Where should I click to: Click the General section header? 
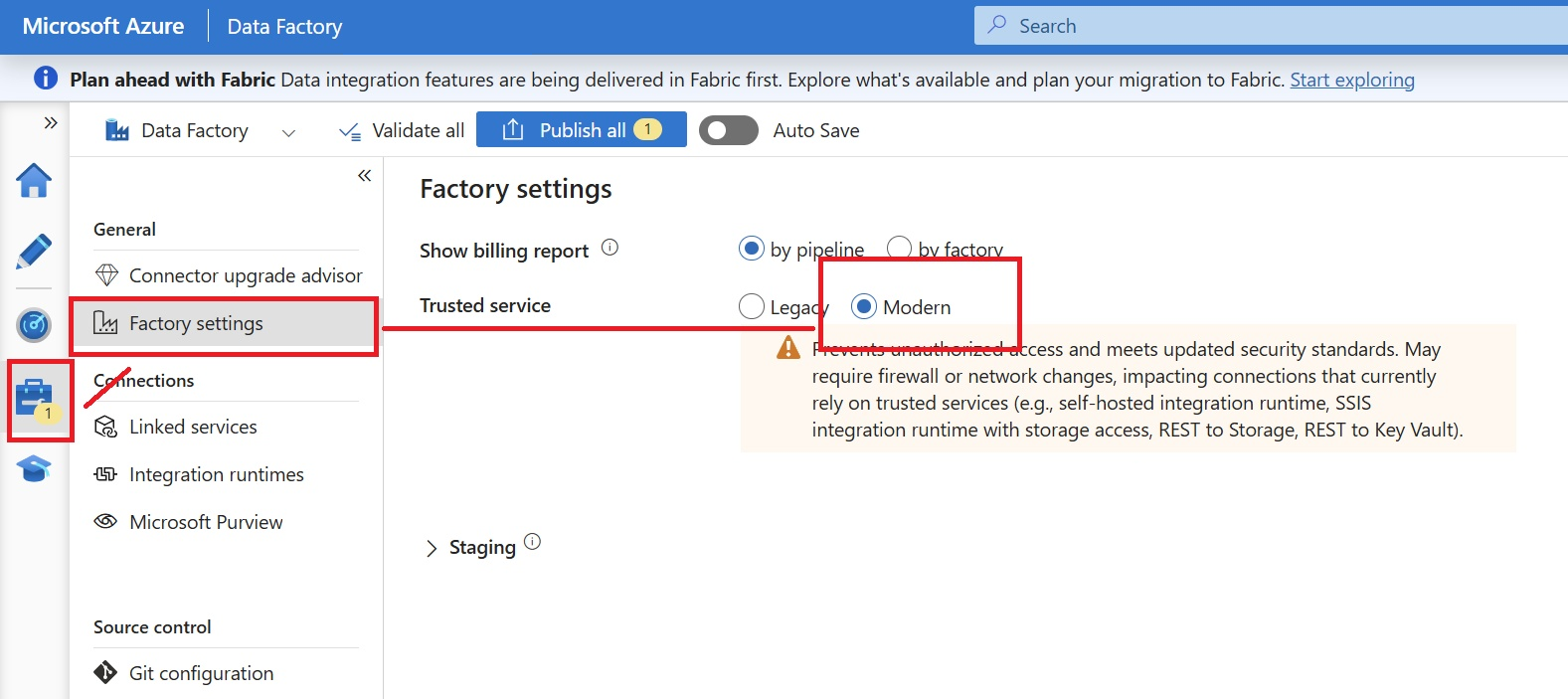(x=124, y=230)
